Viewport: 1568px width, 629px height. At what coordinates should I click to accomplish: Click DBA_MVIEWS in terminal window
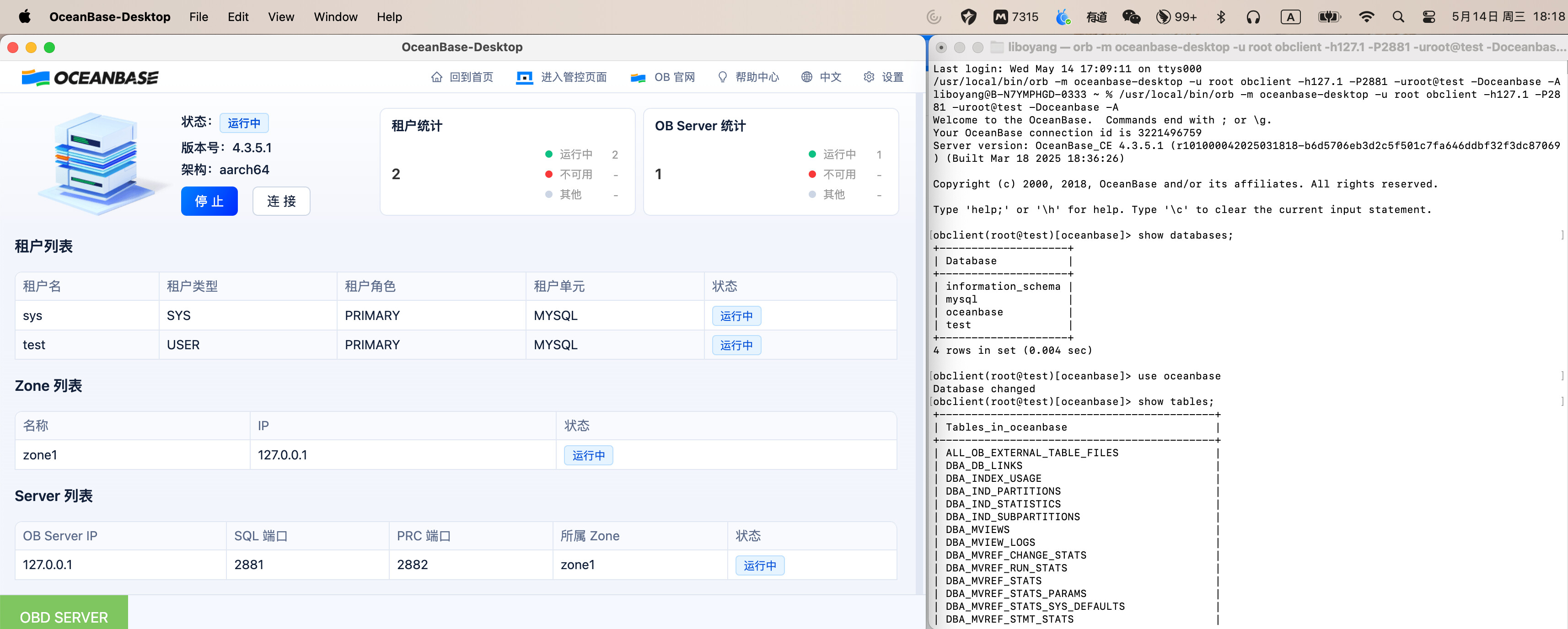pos(977,529)
